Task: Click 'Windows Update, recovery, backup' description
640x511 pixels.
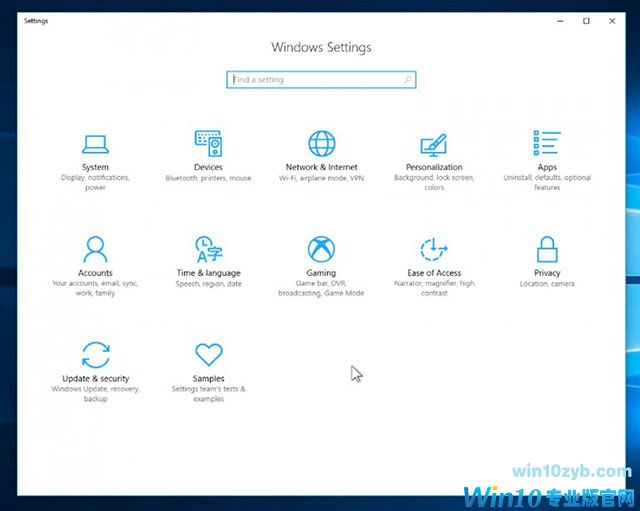Action: [96, 393]
